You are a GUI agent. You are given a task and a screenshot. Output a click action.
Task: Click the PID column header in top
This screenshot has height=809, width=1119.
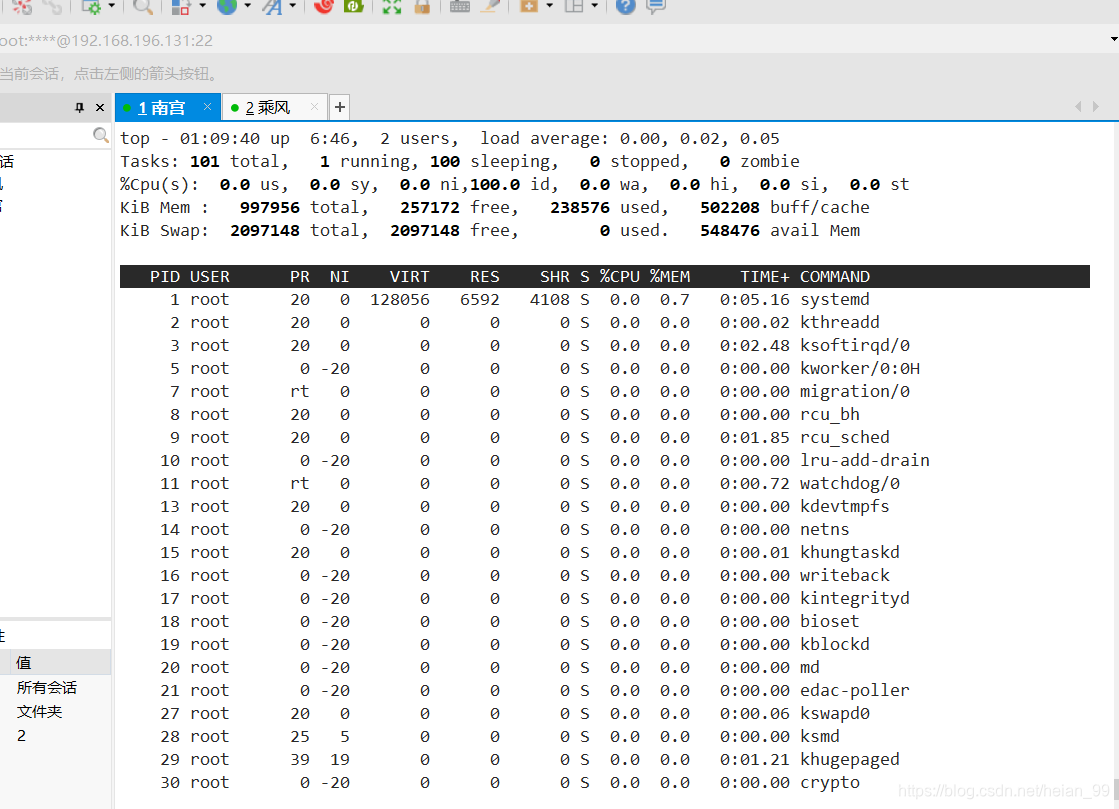(x=165, y=277)
